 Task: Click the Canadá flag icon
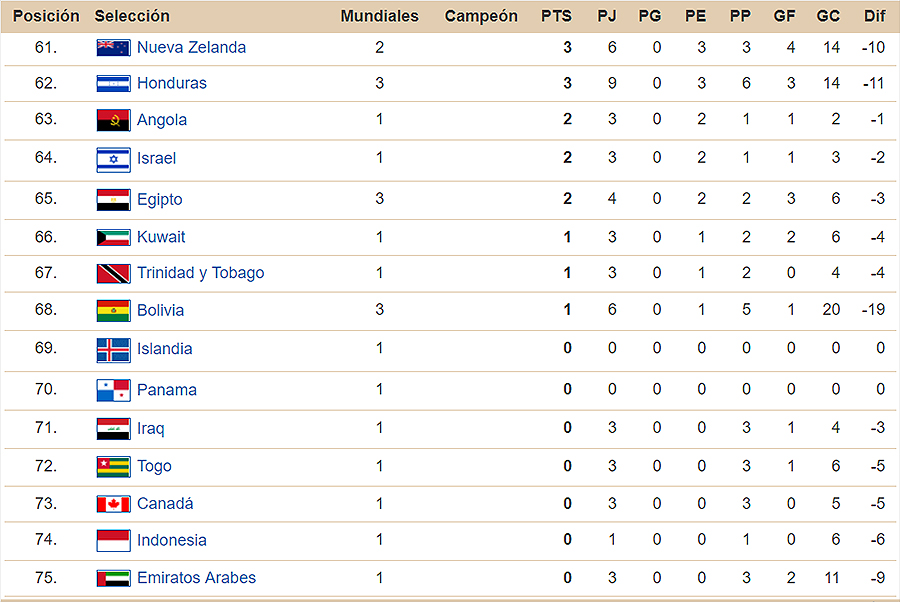pyautogui.click(x=113, y=504)
